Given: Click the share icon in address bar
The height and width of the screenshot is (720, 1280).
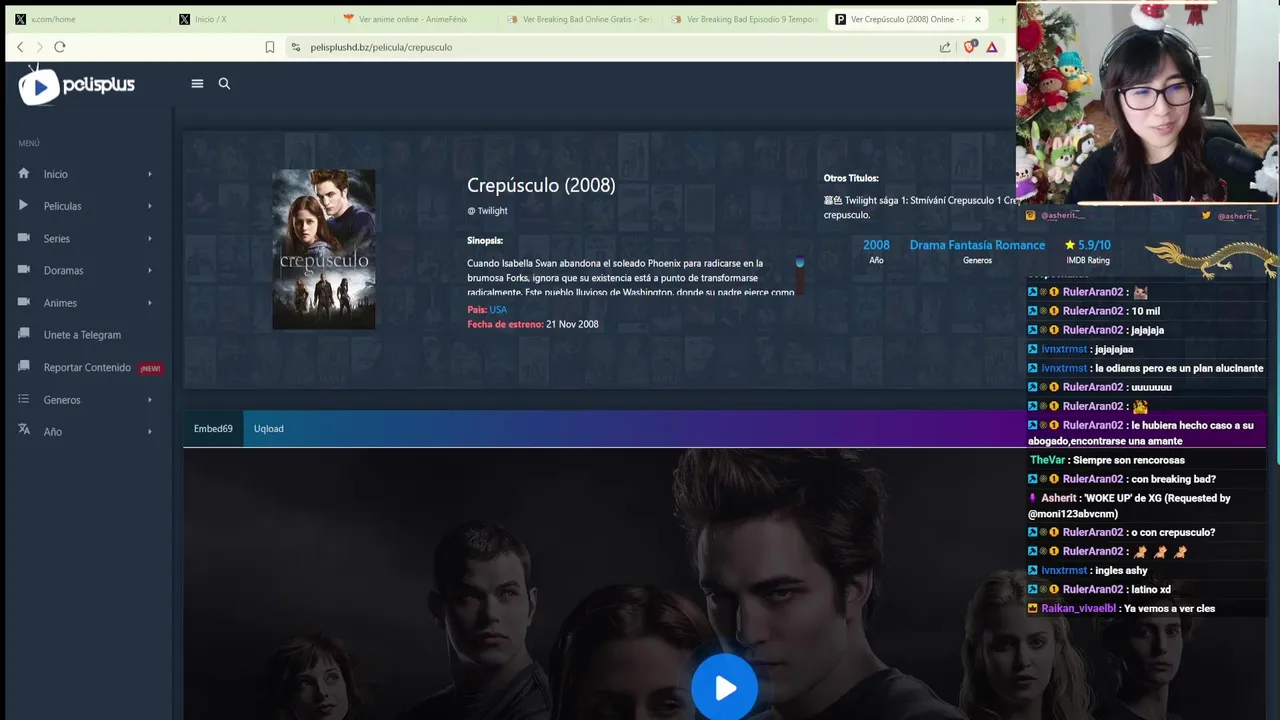Looking at the screenshot, I should [945, 47].
